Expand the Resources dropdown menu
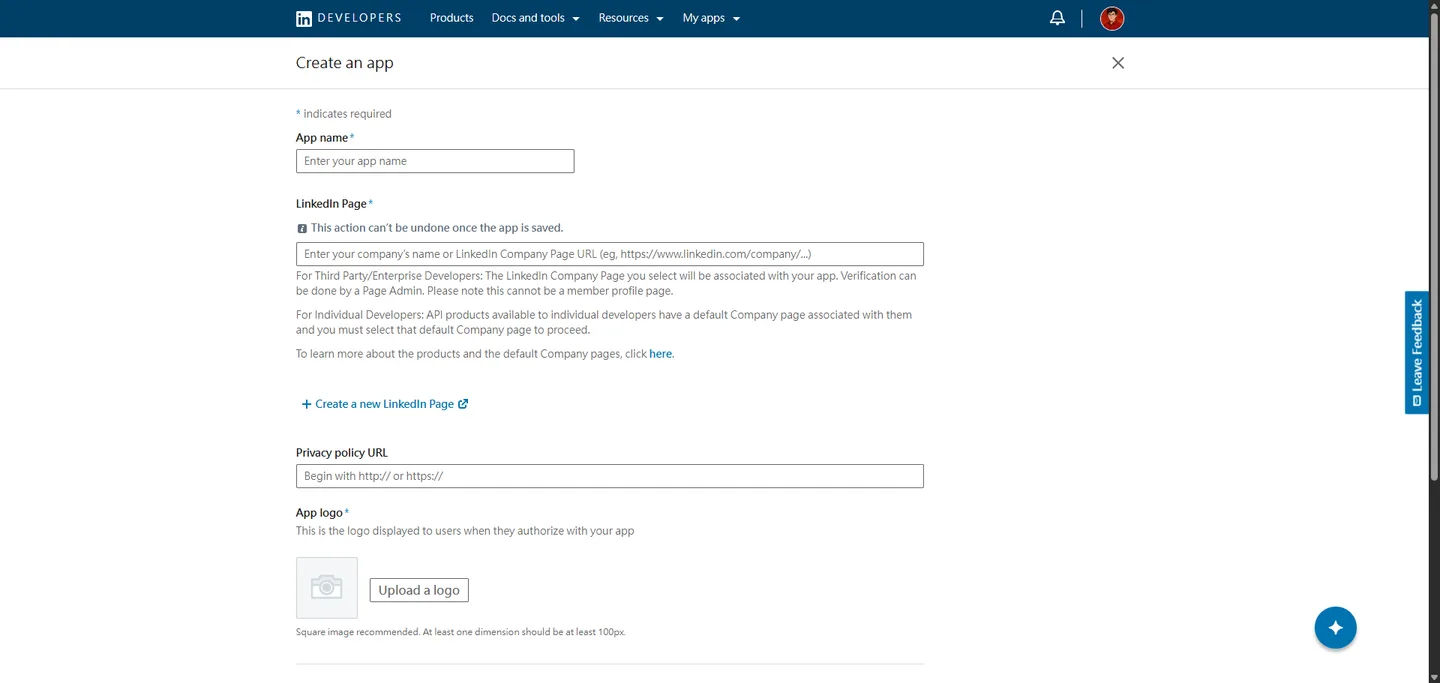The height and width of the screenshot is (683, 1440). [x=631, y=18]
